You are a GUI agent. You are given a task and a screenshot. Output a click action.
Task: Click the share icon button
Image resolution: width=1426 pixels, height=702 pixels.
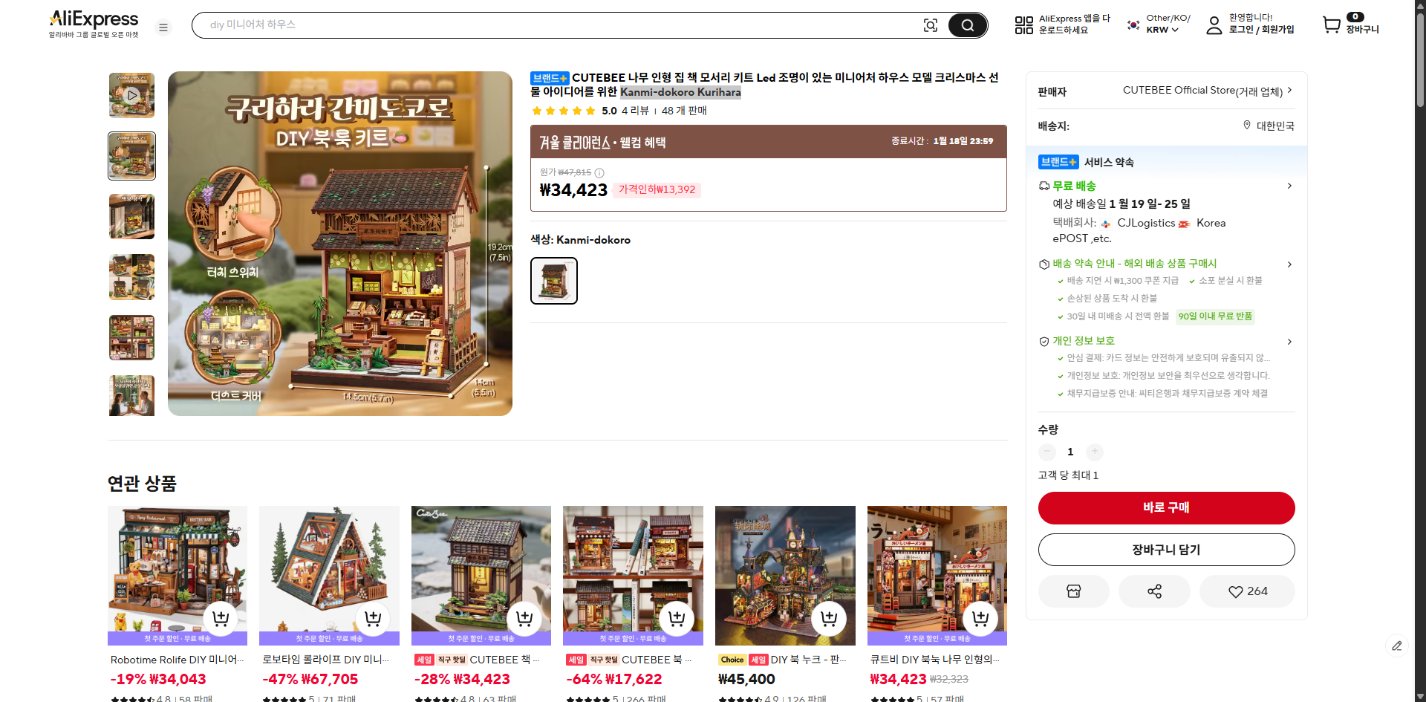[1154, 591]
